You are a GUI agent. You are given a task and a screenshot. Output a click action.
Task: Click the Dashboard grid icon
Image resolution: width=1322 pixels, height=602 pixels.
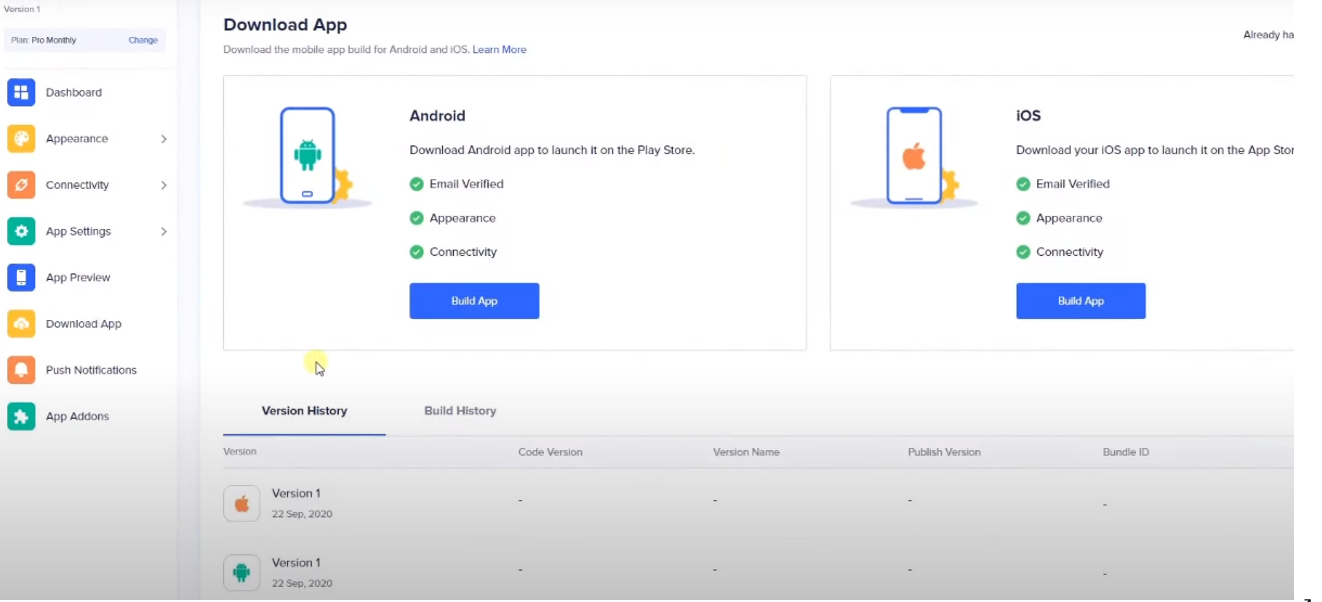coord(21,92)
